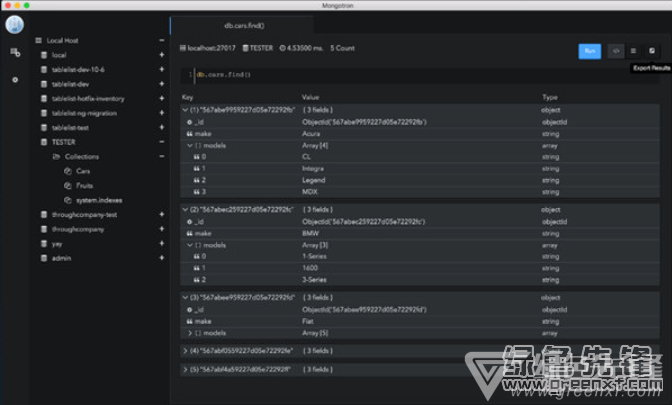Expand result document (4)
The image size is (672, 405).
click(x=185, y=351)
